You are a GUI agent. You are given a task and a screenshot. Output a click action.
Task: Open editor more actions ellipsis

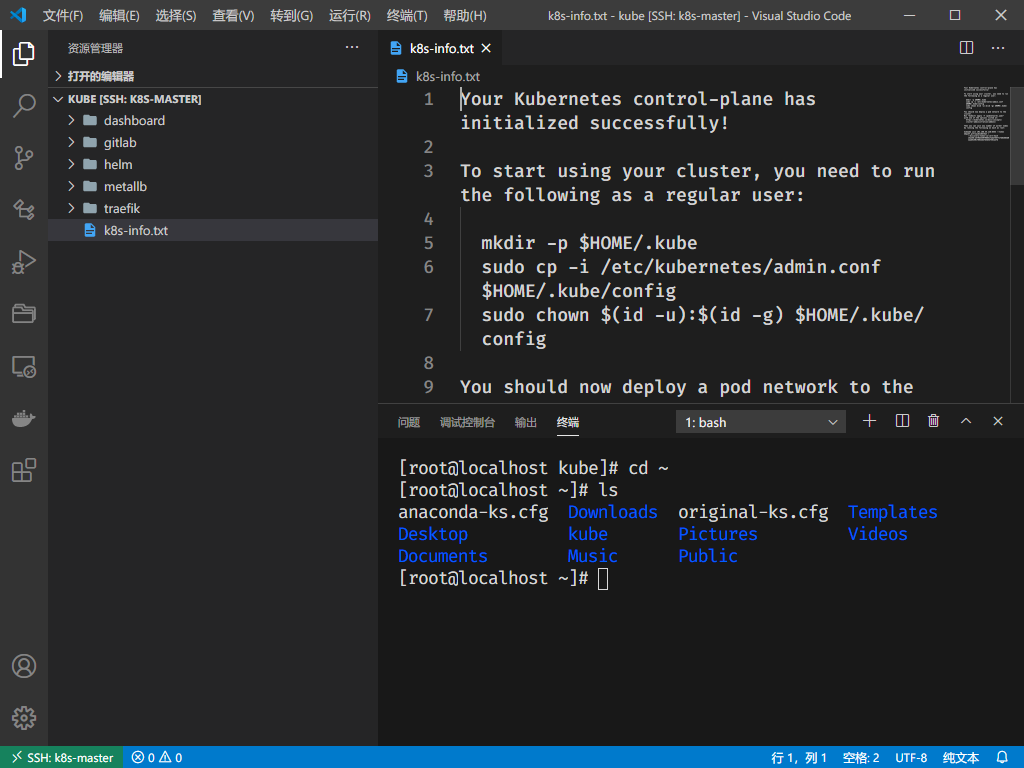coord(998,48)
